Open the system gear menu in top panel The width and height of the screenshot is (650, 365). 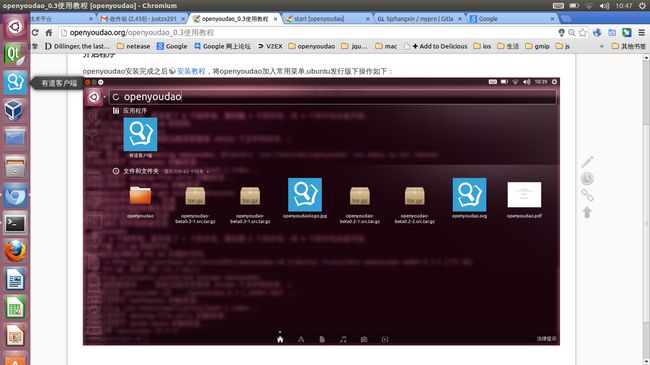click(x=642, y=6)
